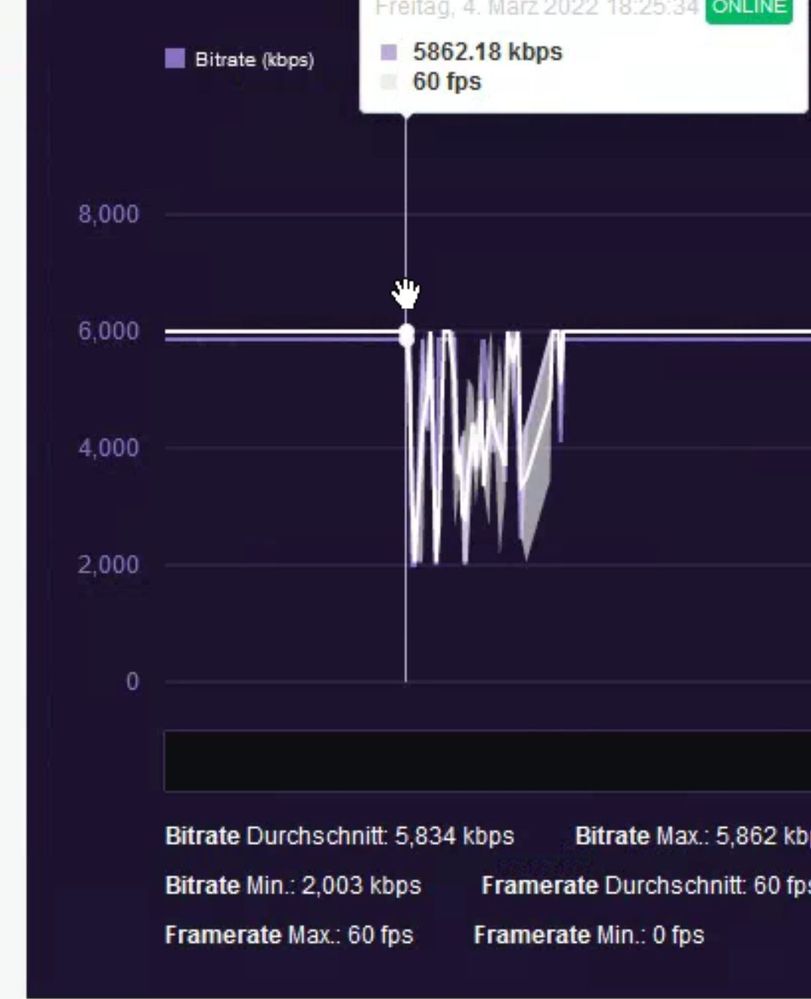Viewport: 811px width, 999px height.
Task: Click the Framerate Max. 60 fps stat
Action: tap(289, 935)
